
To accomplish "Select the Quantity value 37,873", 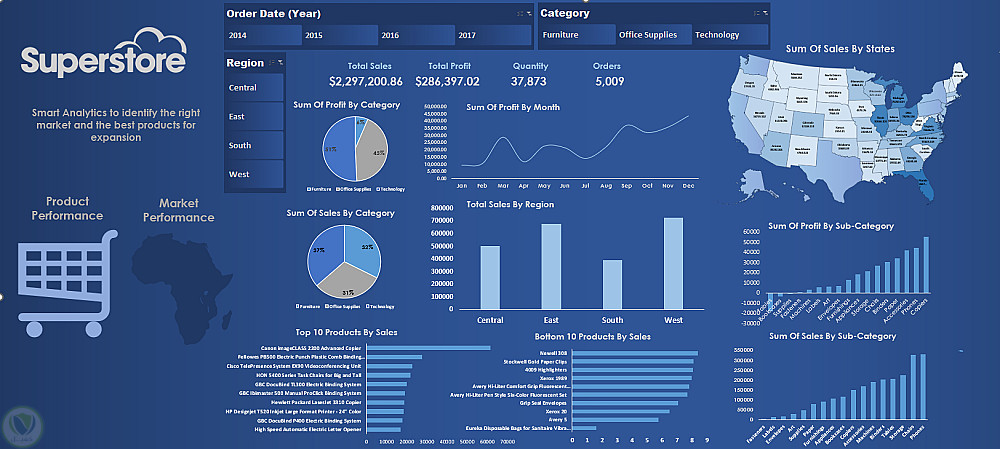I will pyautogui.click(x=529, y=81).
